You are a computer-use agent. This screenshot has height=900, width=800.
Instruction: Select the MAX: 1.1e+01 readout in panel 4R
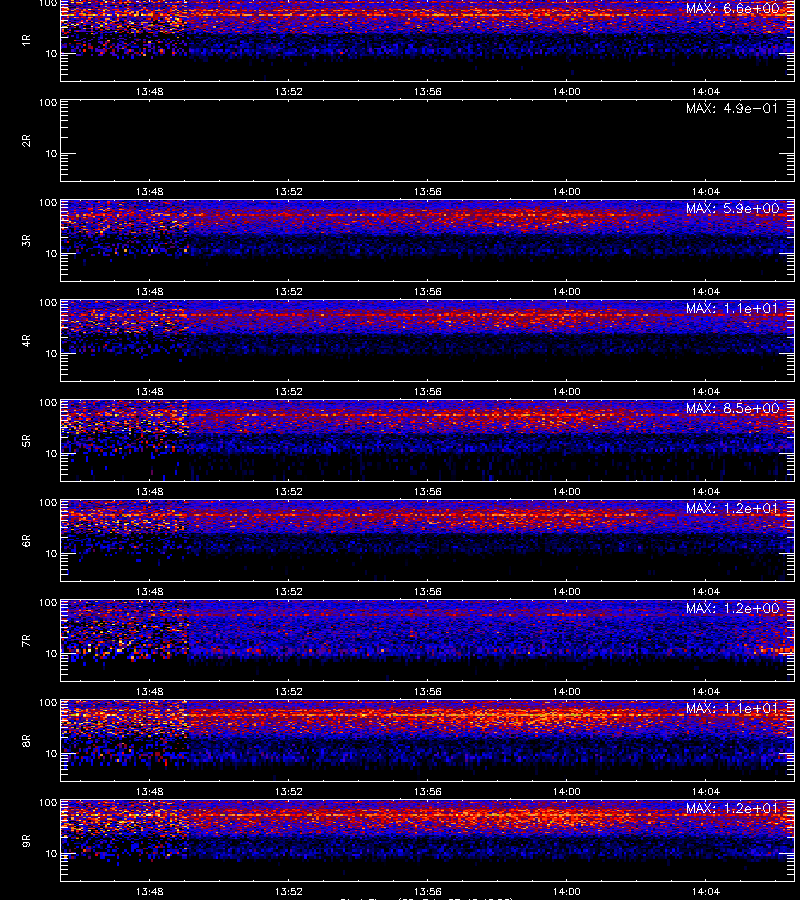point(732,308)
